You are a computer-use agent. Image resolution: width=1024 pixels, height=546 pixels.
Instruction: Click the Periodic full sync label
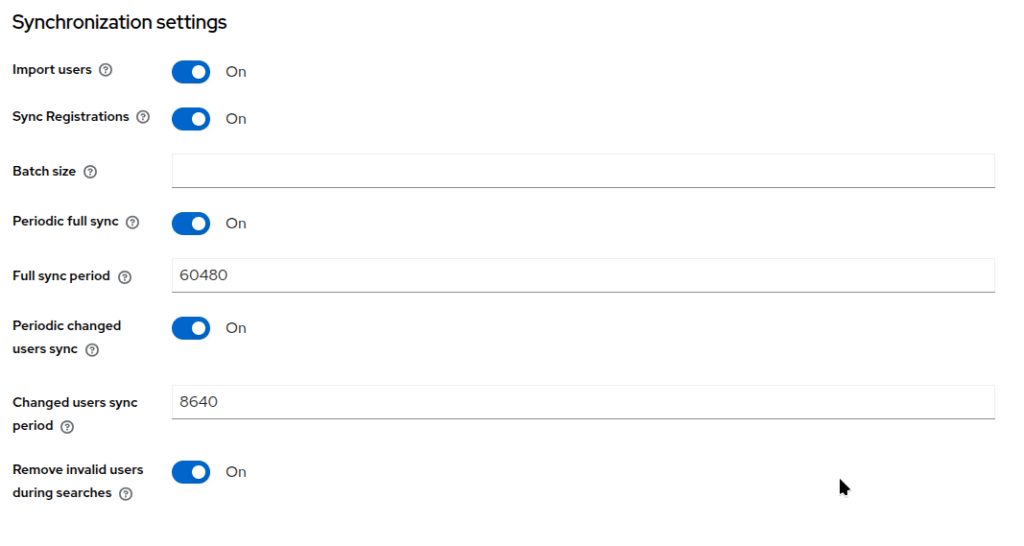(65, 221)
